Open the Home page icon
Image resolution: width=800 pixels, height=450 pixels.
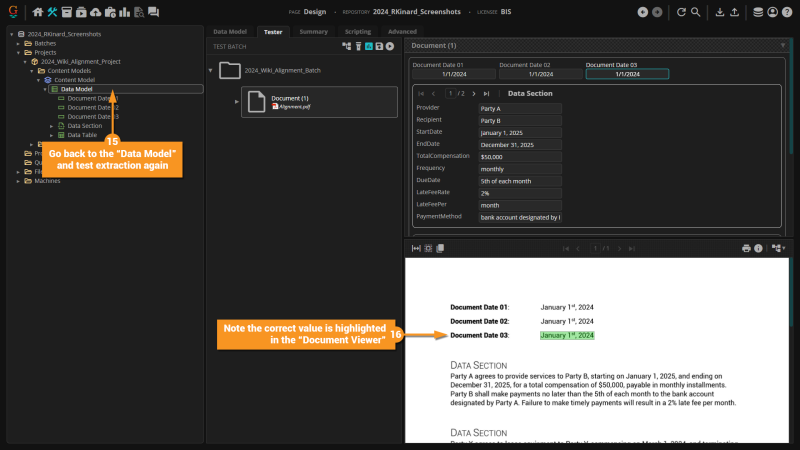[x=38, y=12]
